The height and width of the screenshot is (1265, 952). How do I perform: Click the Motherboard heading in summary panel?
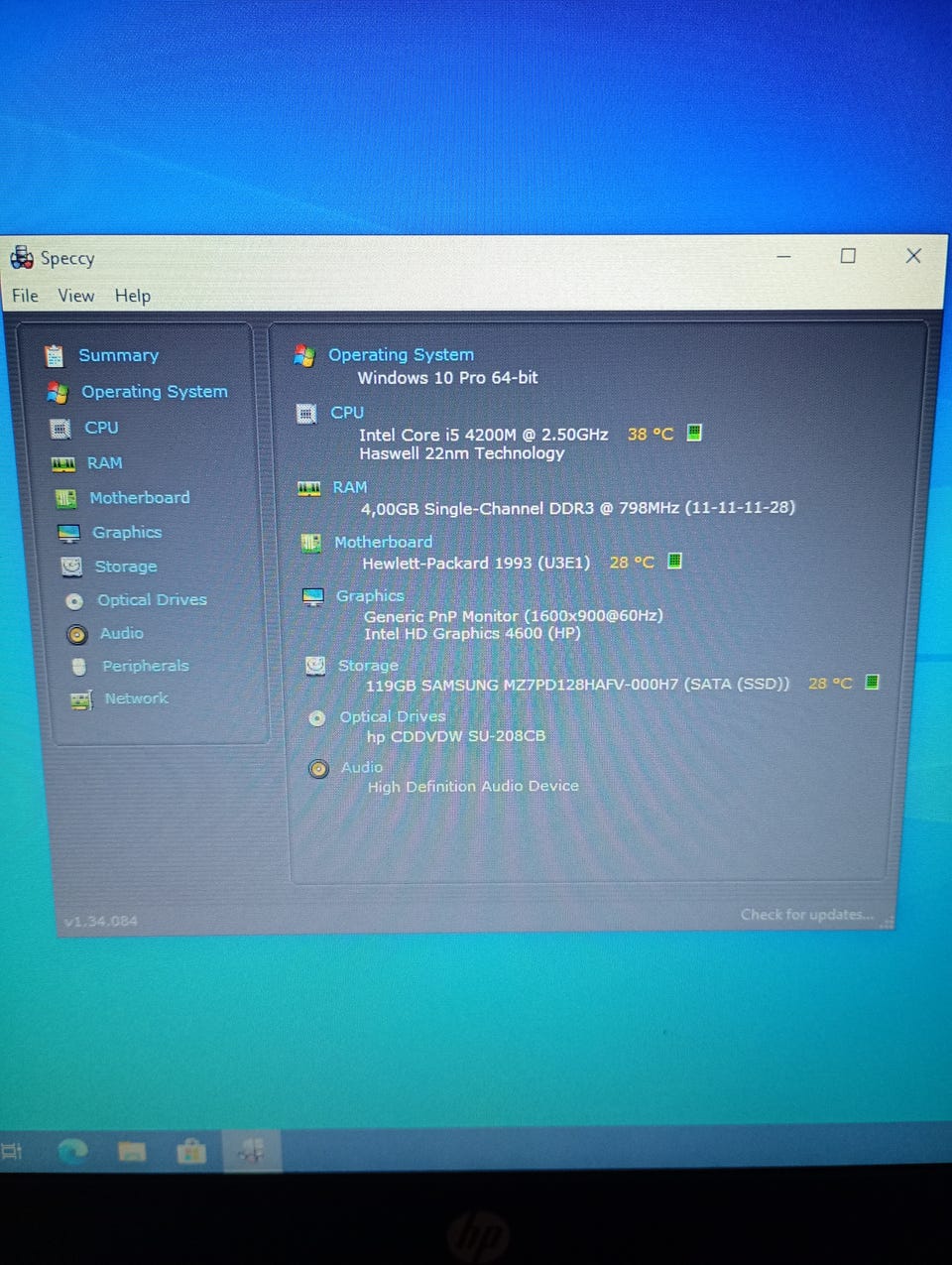point(384,543)
